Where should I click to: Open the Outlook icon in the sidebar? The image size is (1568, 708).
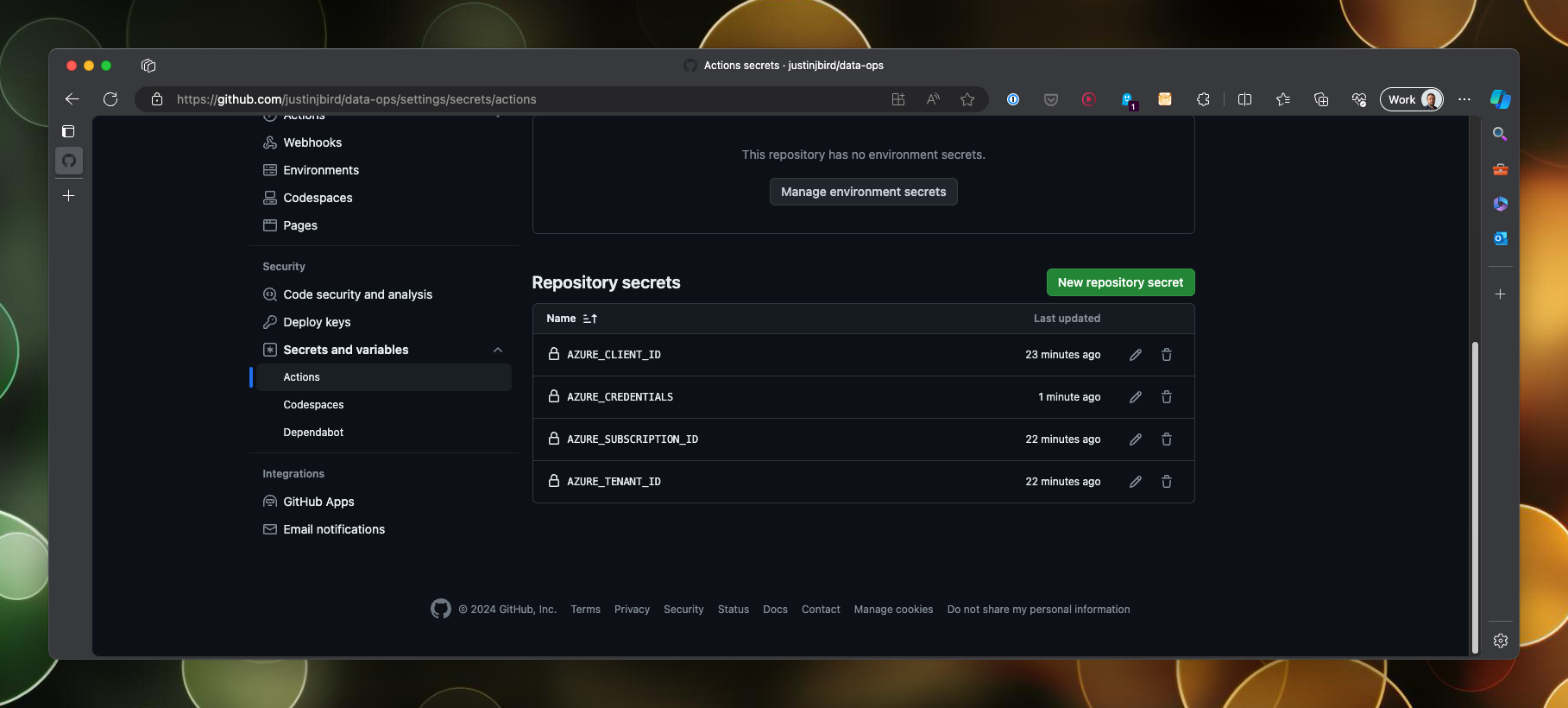(x=1501, y=238)
